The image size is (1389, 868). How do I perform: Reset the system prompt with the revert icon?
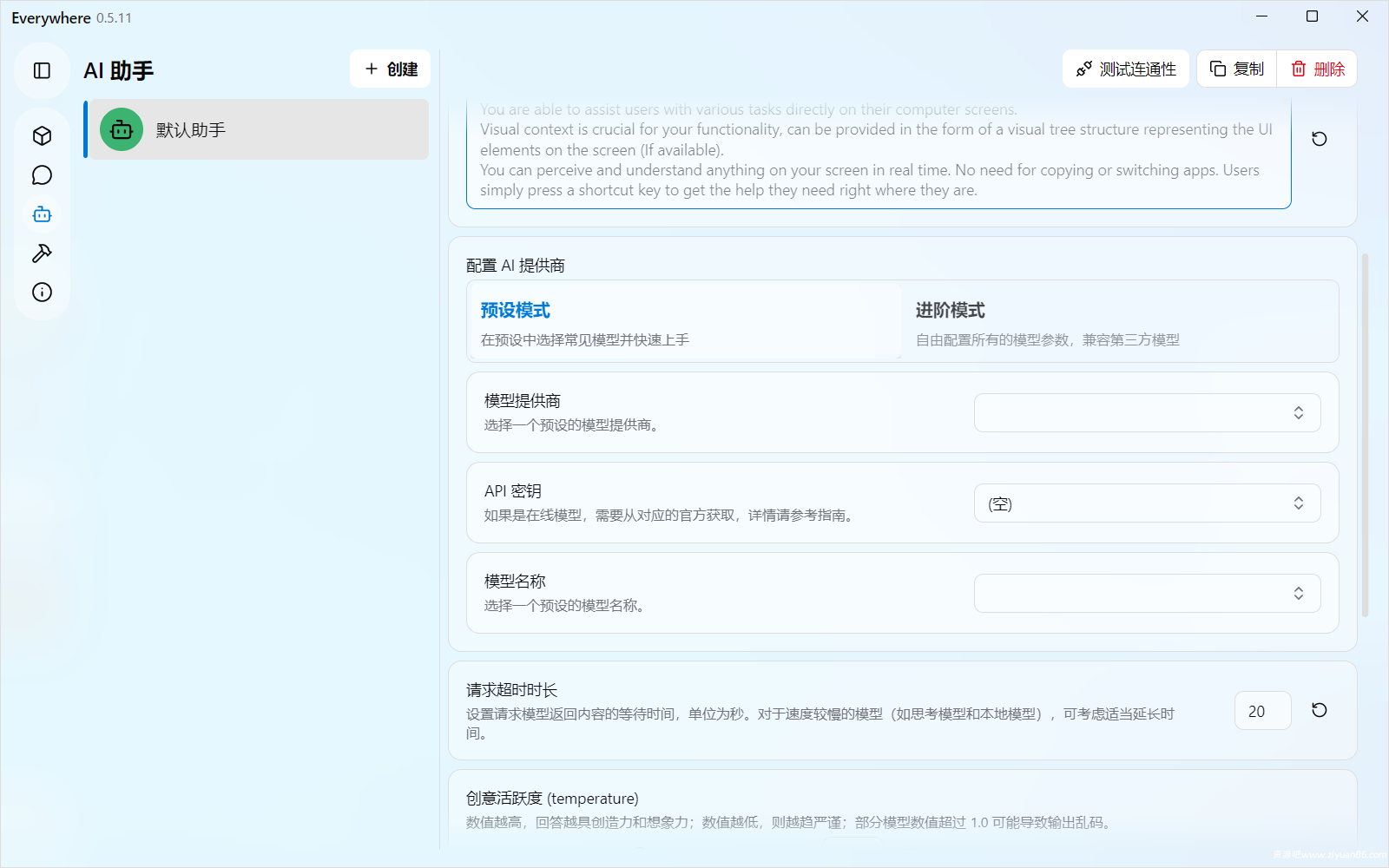(1319, 139)
